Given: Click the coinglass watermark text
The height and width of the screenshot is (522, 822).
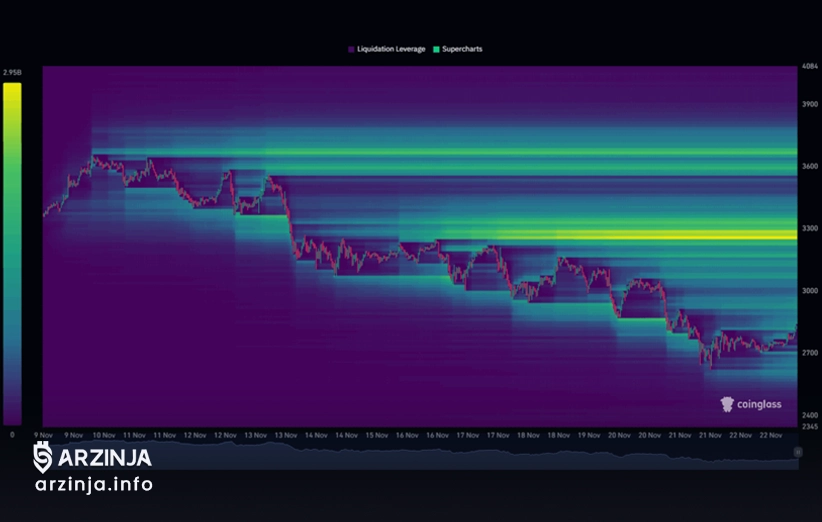Looking at the screenshot, I should [760, 405].
